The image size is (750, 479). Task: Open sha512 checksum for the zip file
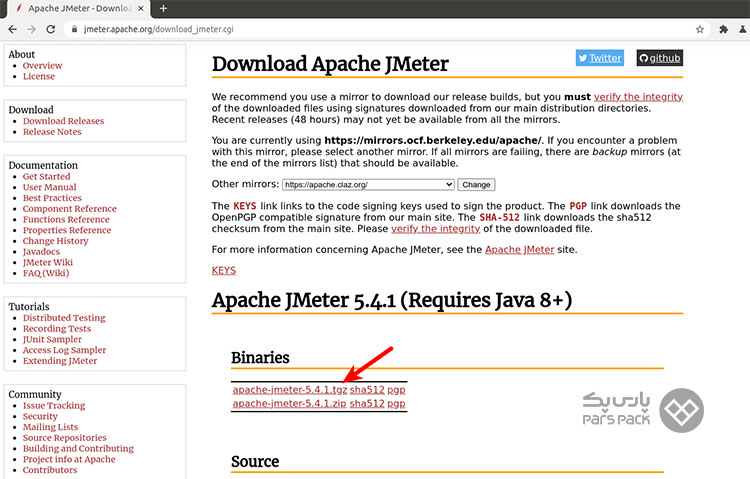click(367, 403)
